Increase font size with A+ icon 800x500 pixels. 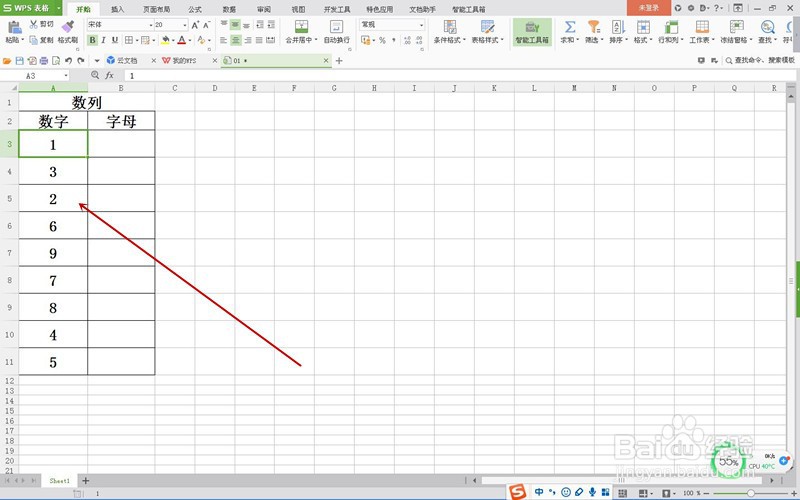195,24
